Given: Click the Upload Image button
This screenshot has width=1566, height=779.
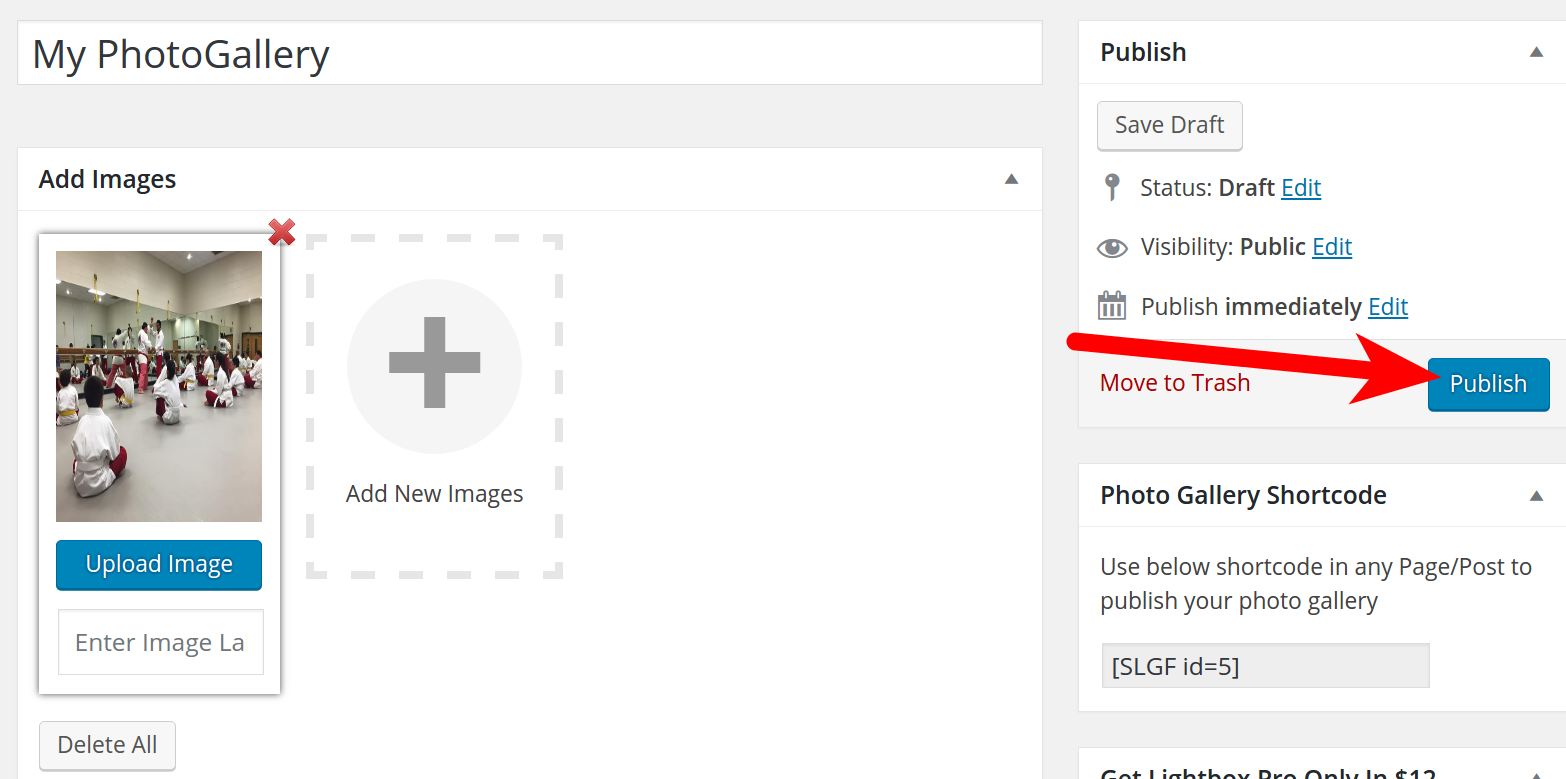Looking at the screenshot, I should (159, 565).
